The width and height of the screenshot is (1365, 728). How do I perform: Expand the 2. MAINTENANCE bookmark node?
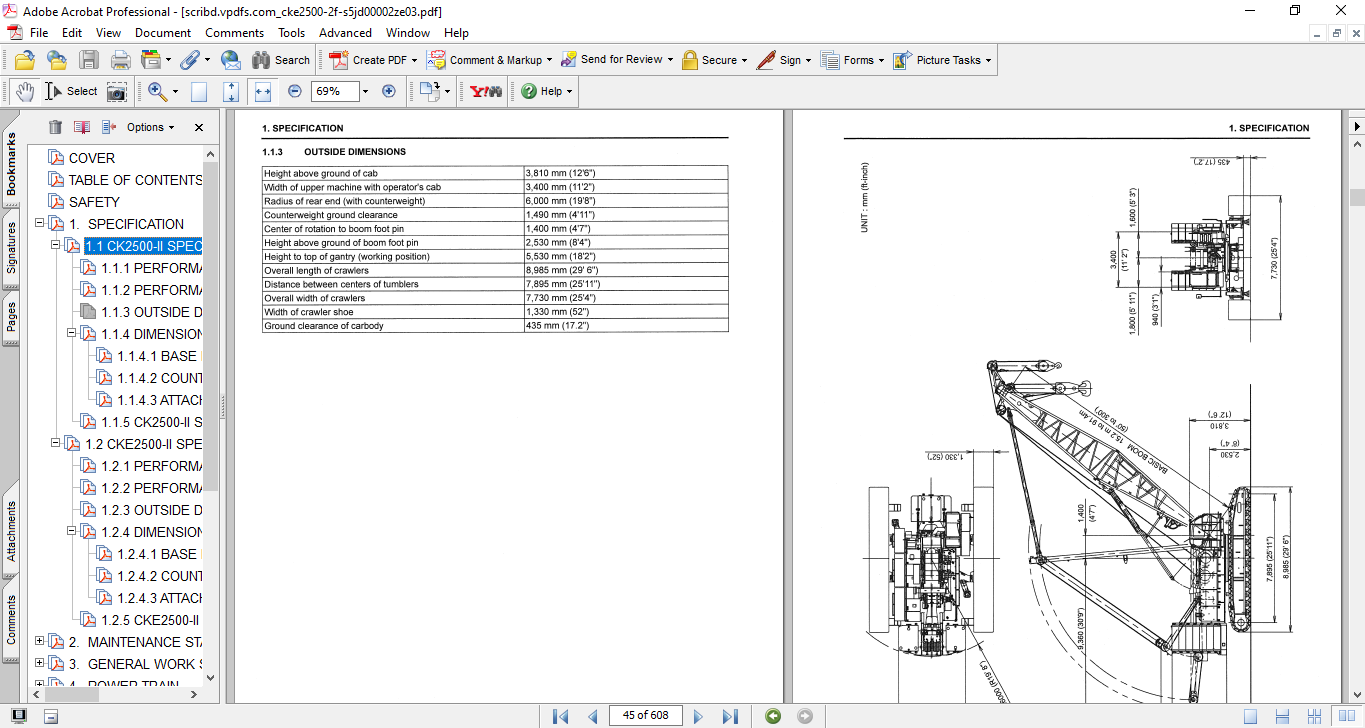click(x=40, y=642)
